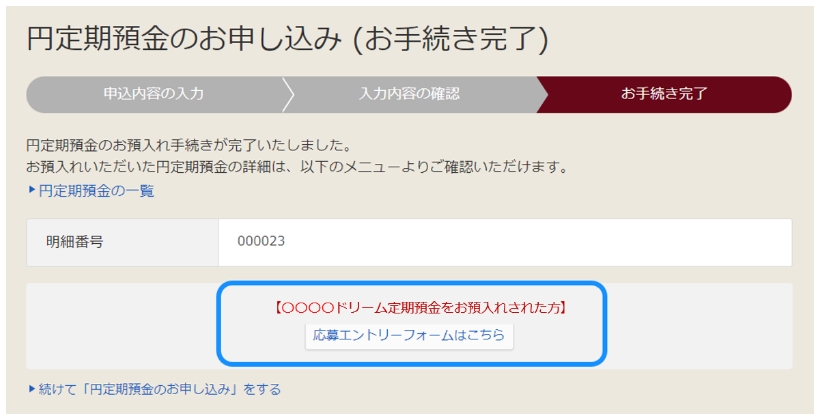Viewport: 820px width, 420px height.
Task: Click the (お手続き完了) part of title
Action: click(x=451, y=39)
